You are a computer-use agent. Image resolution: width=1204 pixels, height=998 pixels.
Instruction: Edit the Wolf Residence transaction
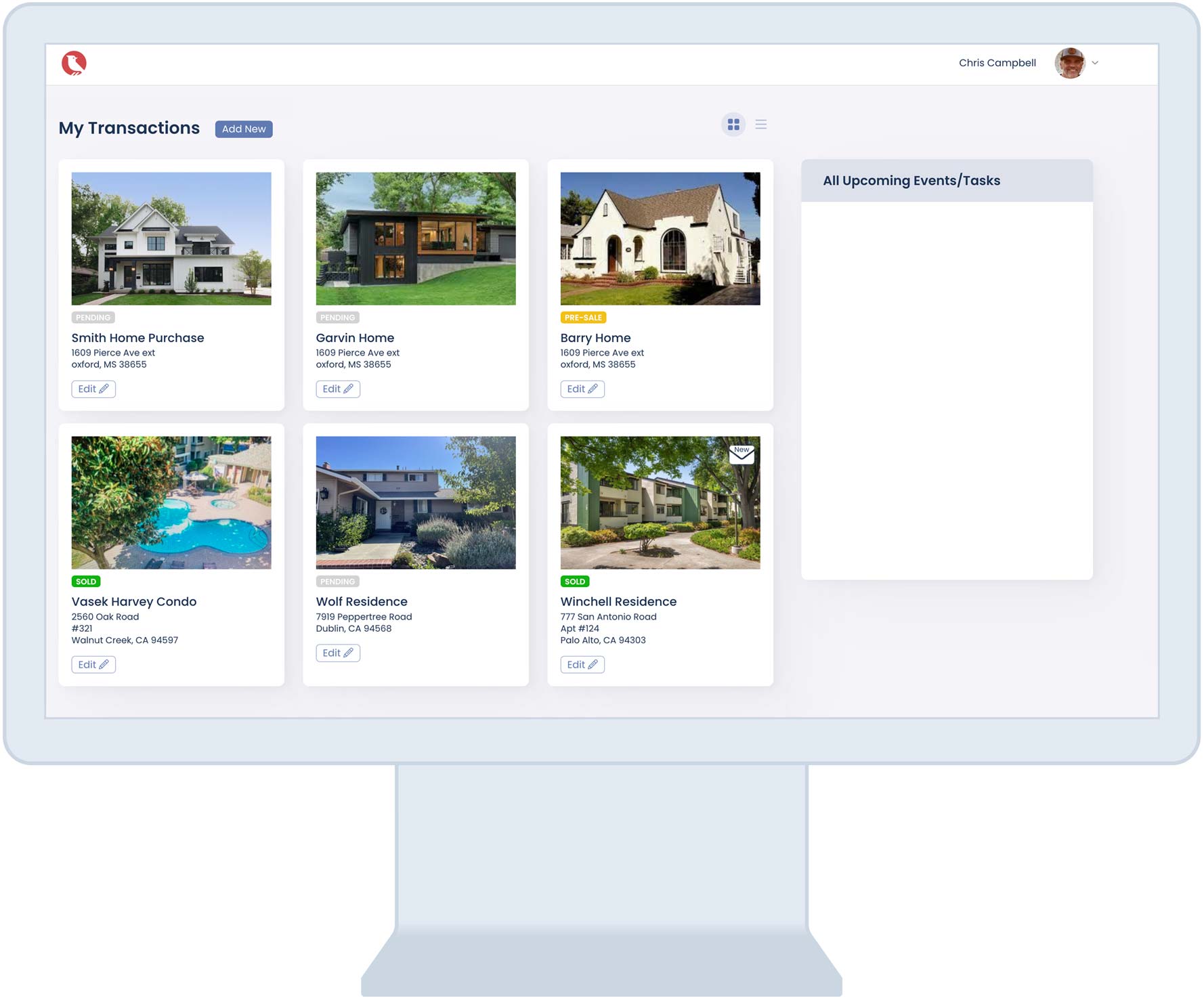pyautogui.click(x=338, y=653)
